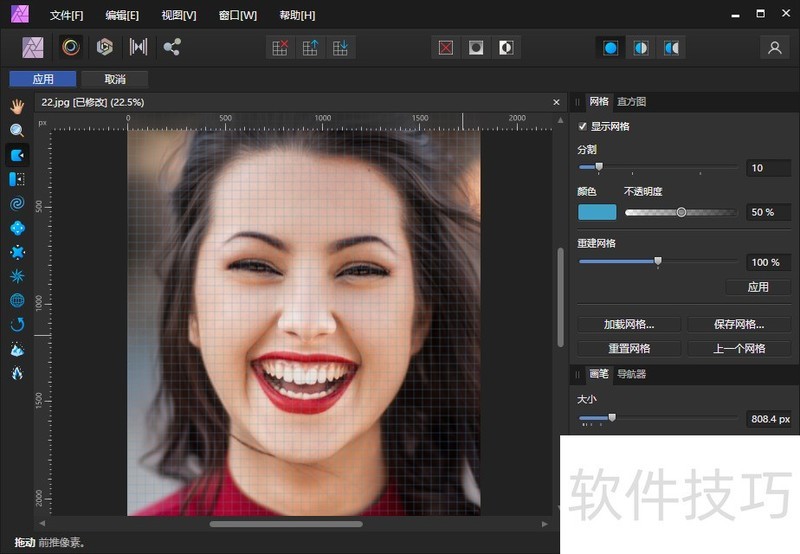Click the canvas vertical scrollbar
This screenshot has width=800, height=554.
(x=560, y=297)
